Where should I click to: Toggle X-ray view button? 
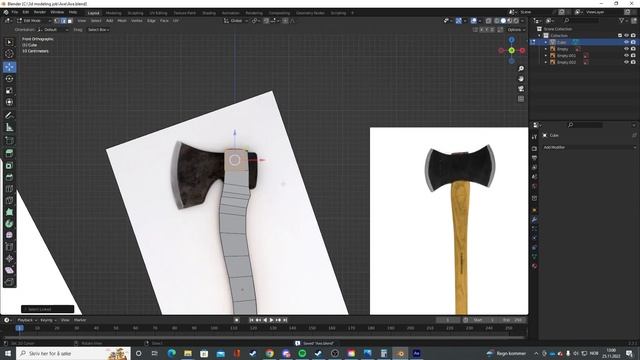489,21
